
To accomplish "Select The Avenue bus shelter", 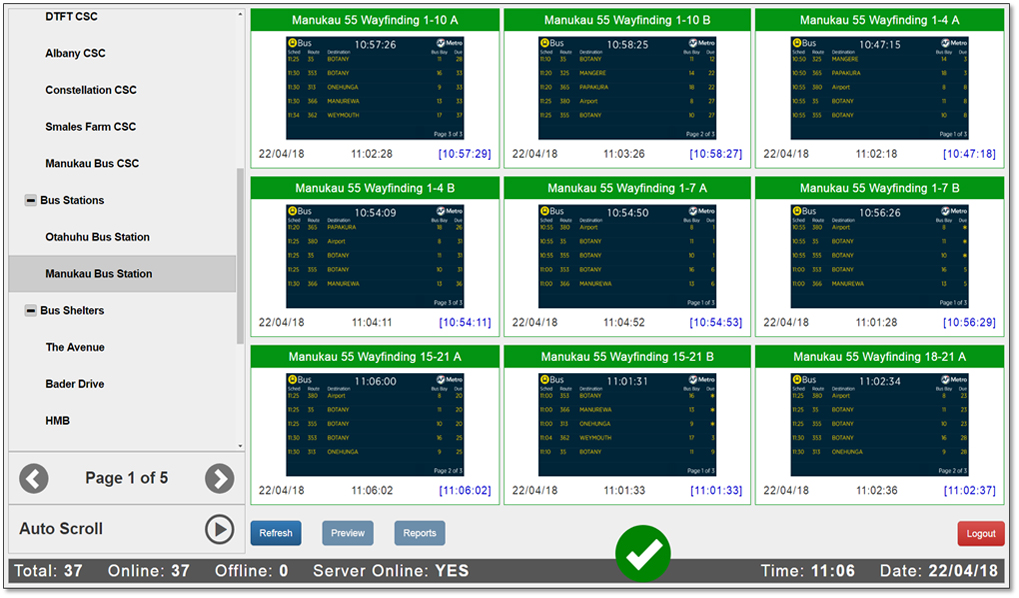I will click(75, 348).
